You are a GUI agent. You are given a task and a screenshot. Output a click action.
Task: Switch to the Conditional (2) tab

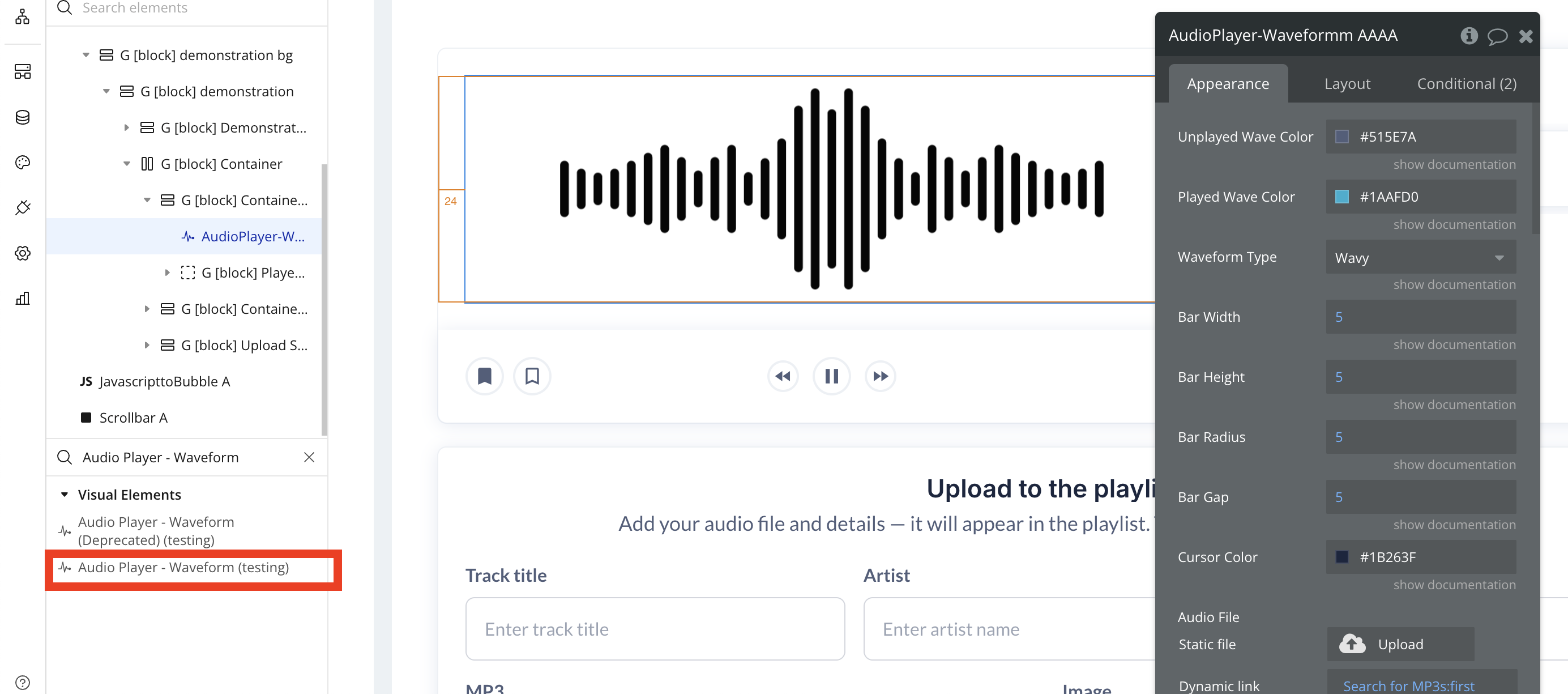[1466, 83]
